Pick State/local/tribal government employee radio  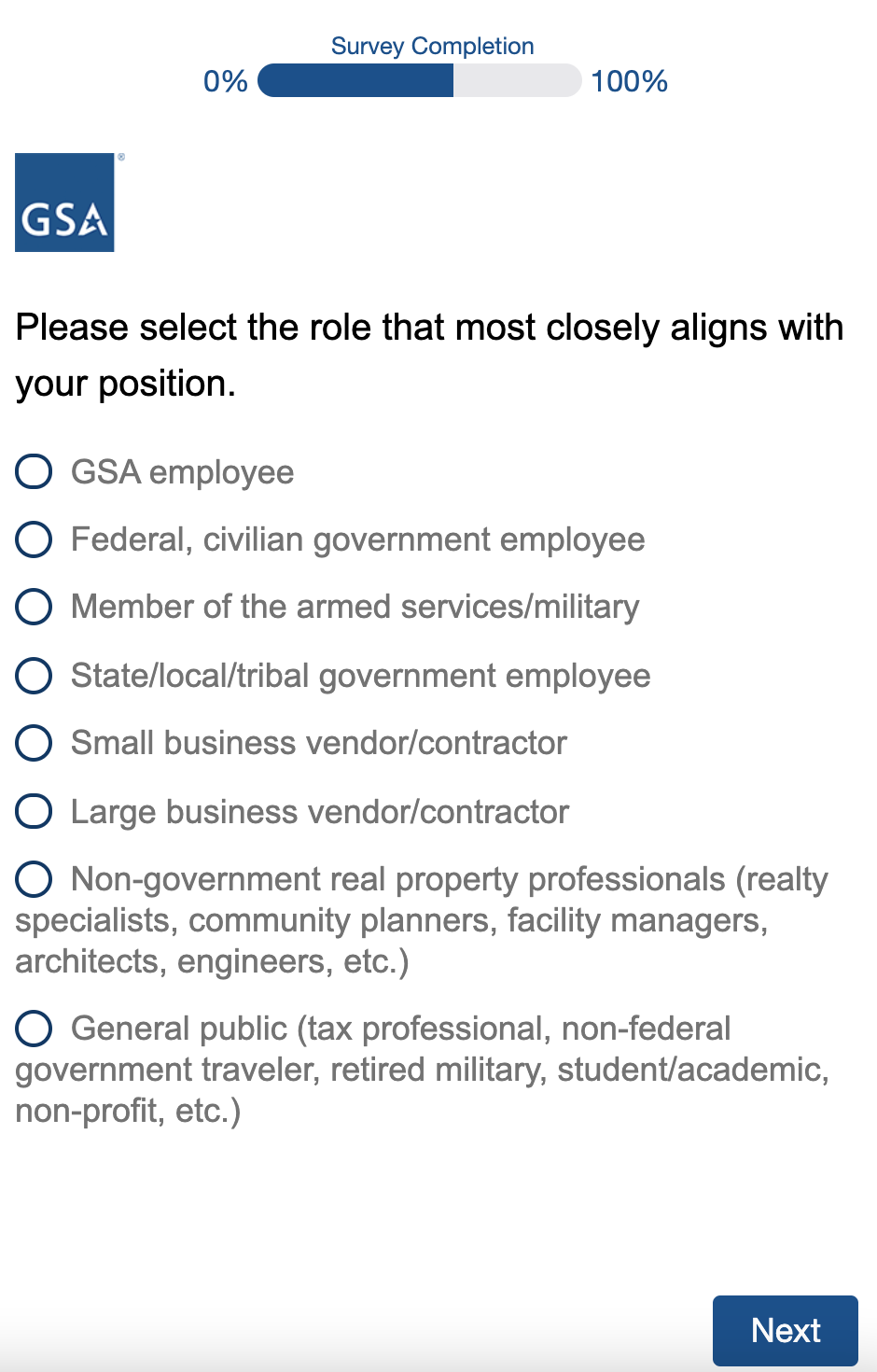click(x=34, y=675)
